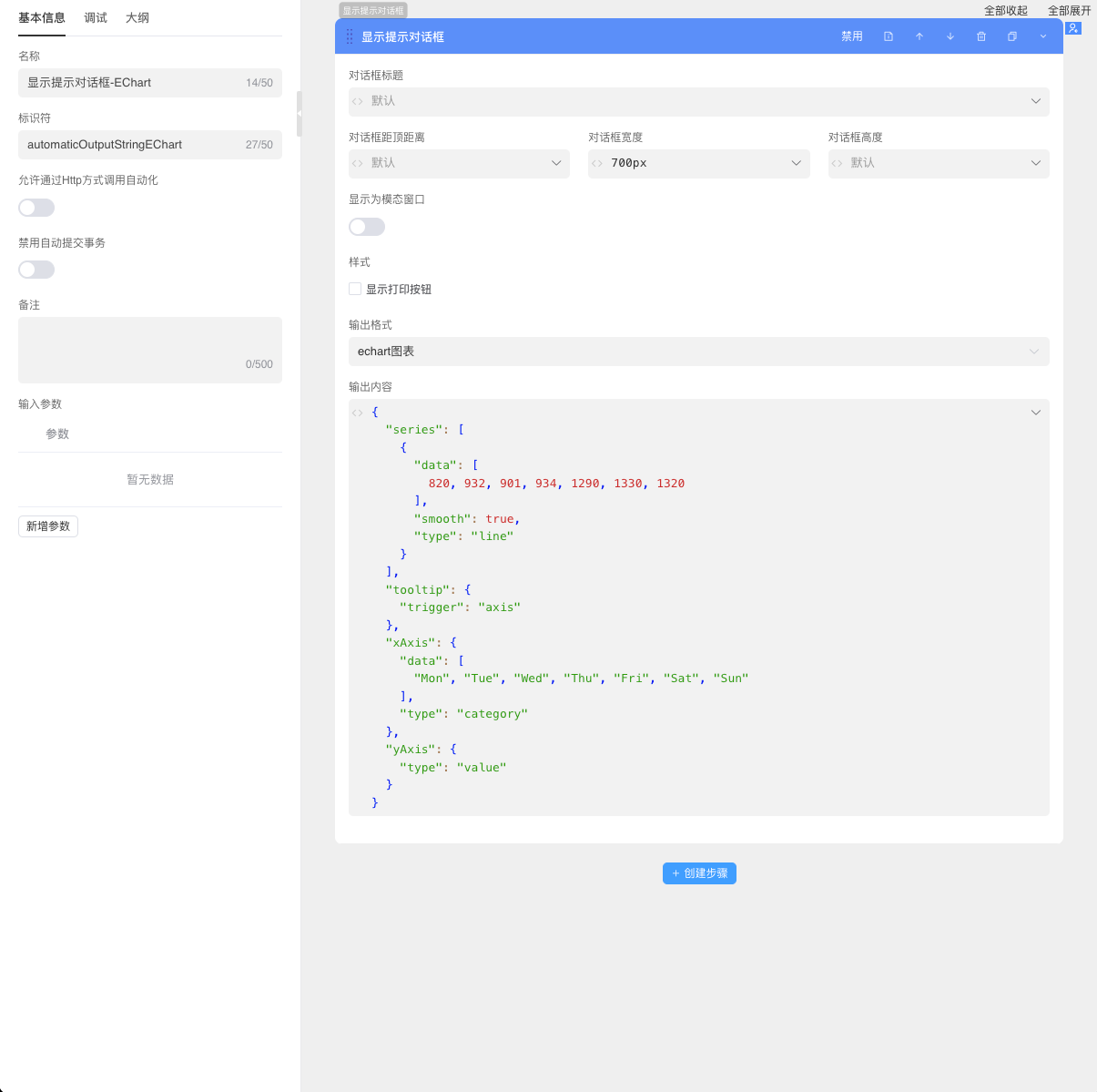Enable 显示为模态窗口 switch

point(367,227)
